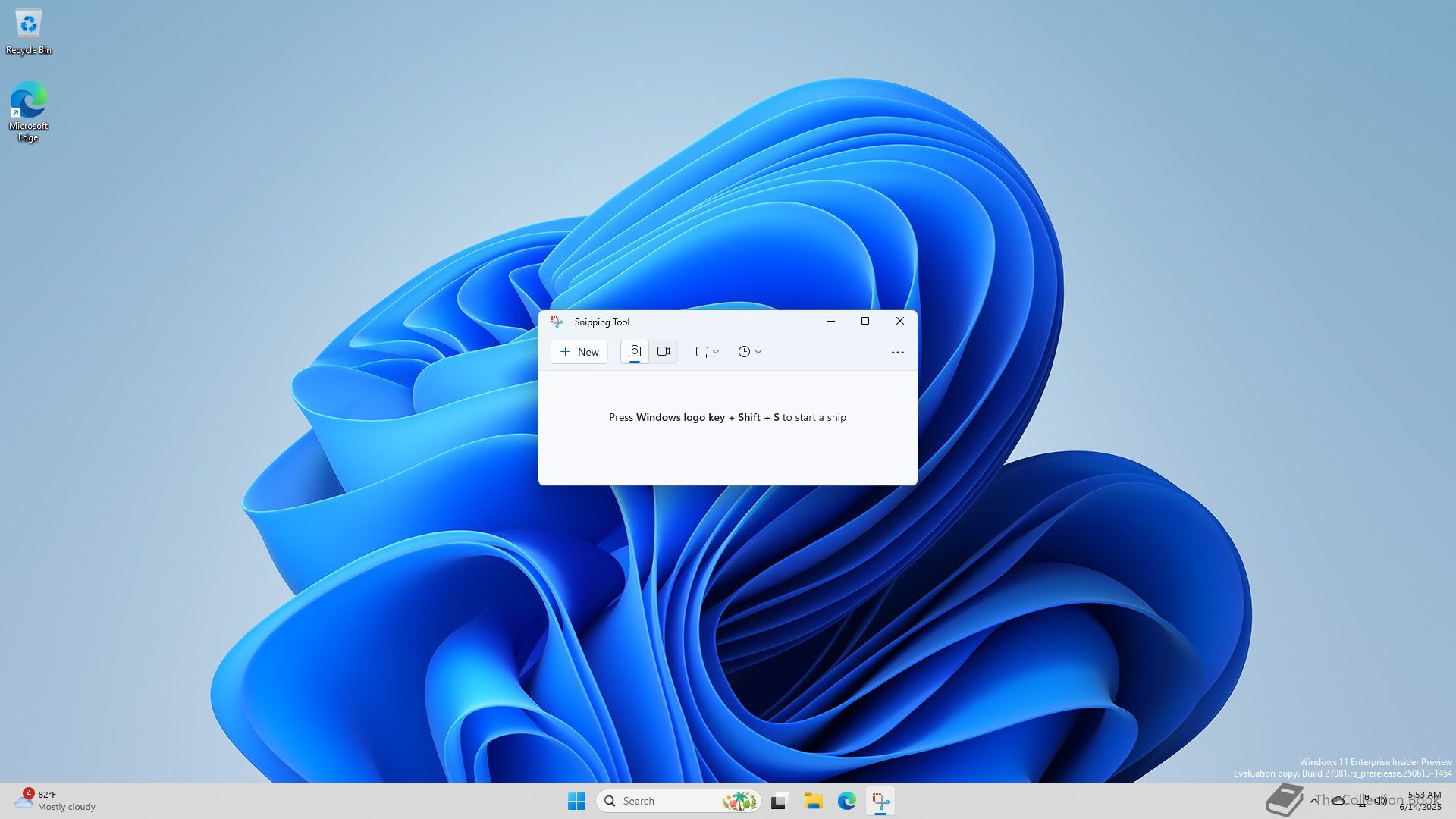Click the Snipping Tool taskbar icon
1456x819 pixels.
(880, 802)
